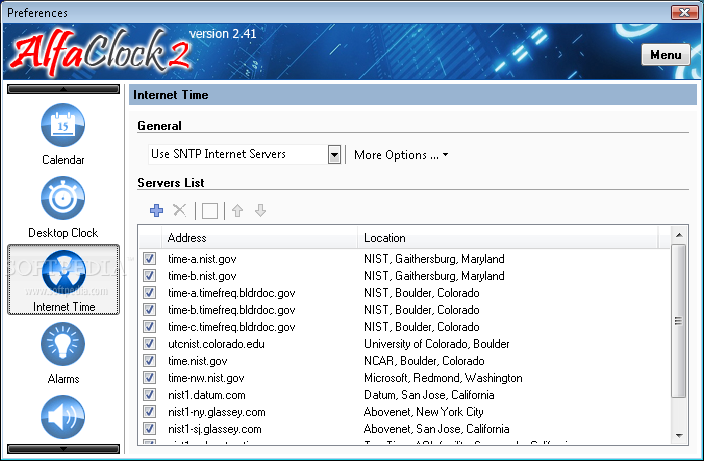The image size is (704, 461).
Task: Select time-b.timefreq.bldrdoc.gov address
Action: (x=232, y=310)
